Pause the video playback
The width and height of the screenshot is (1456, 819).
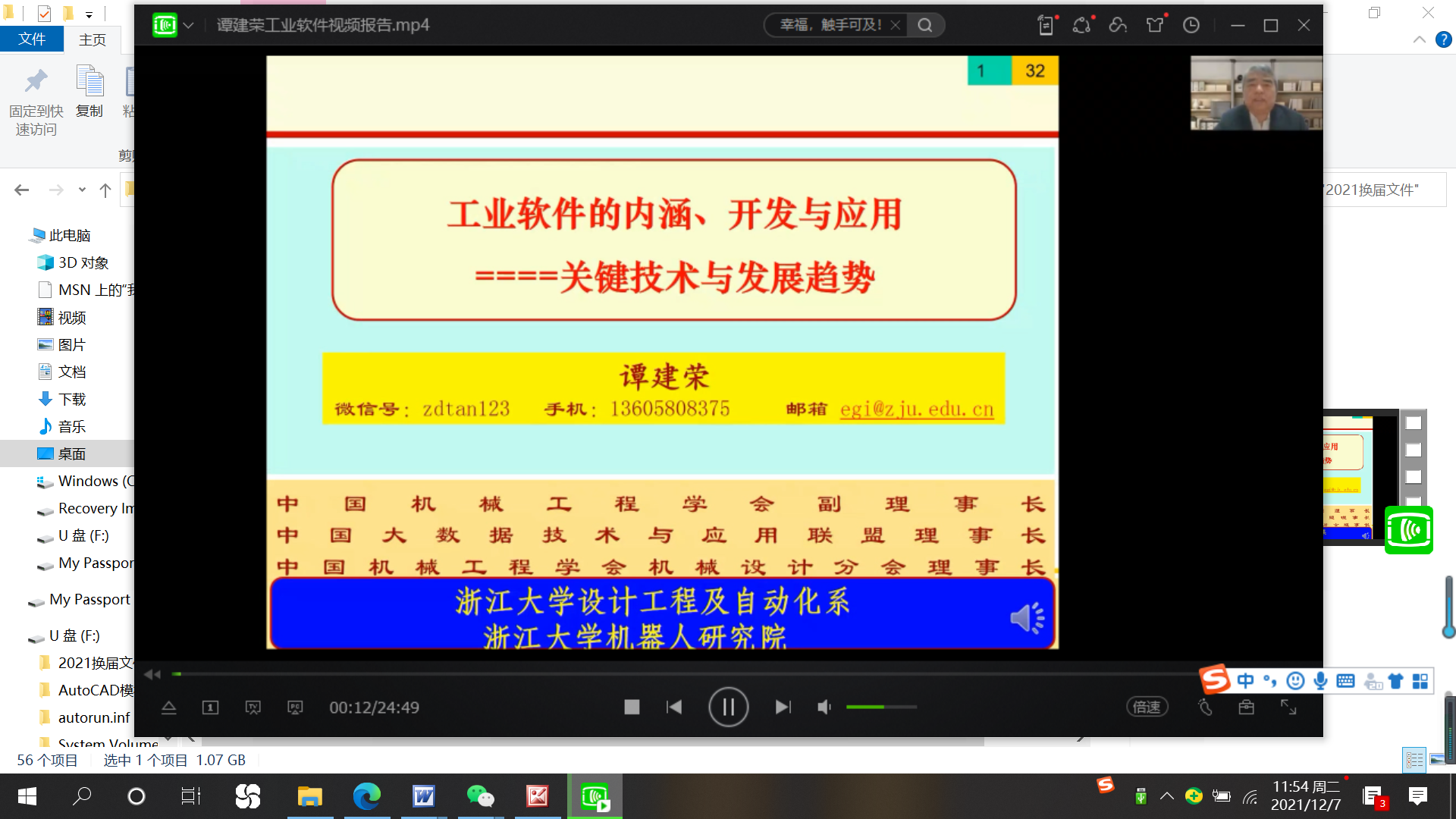pos(728,707)
